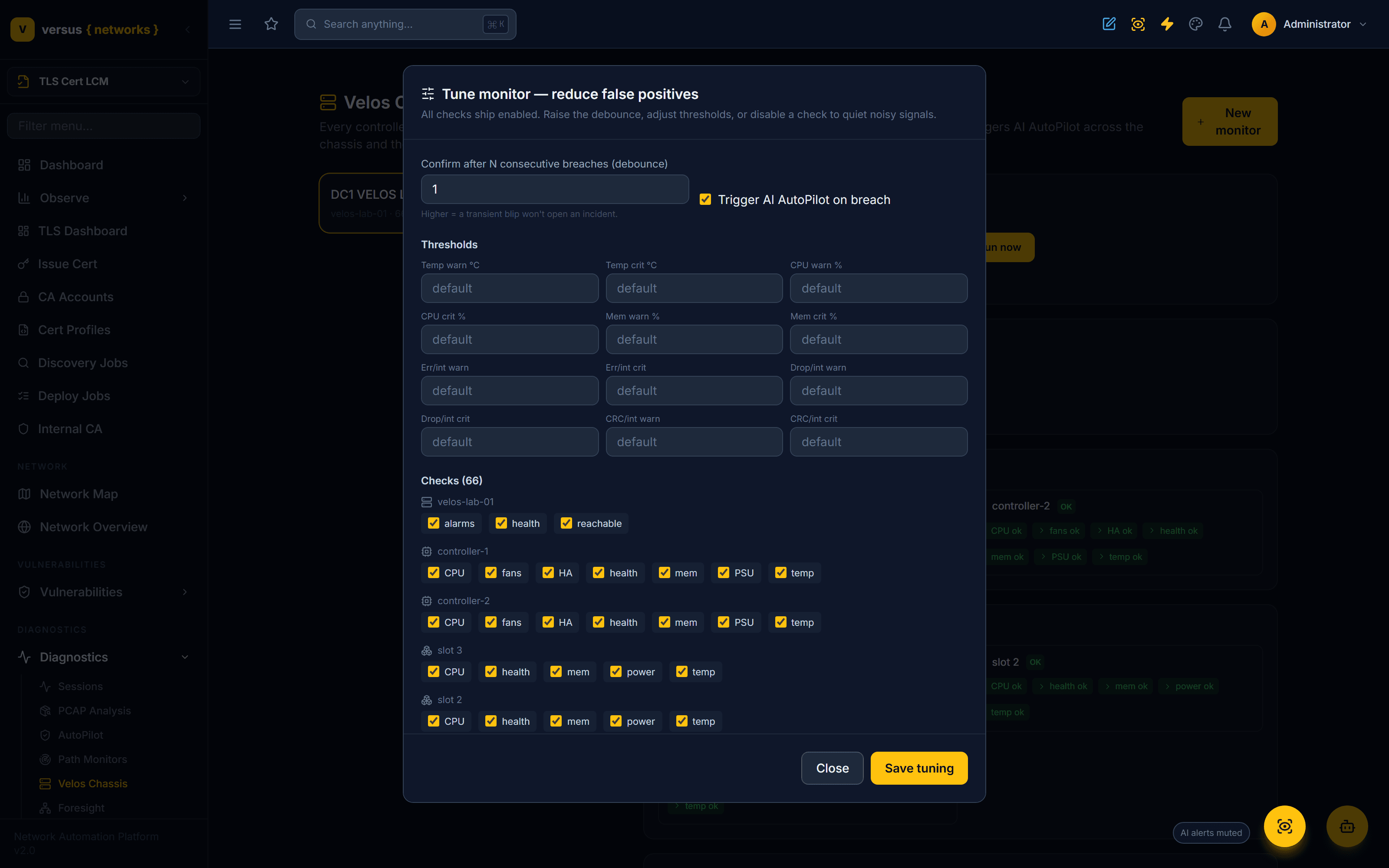The height and width of the screenshot is (868, 1389).
Task: Click the Issue Cert key icon
Action: click(x=23, y=264)
